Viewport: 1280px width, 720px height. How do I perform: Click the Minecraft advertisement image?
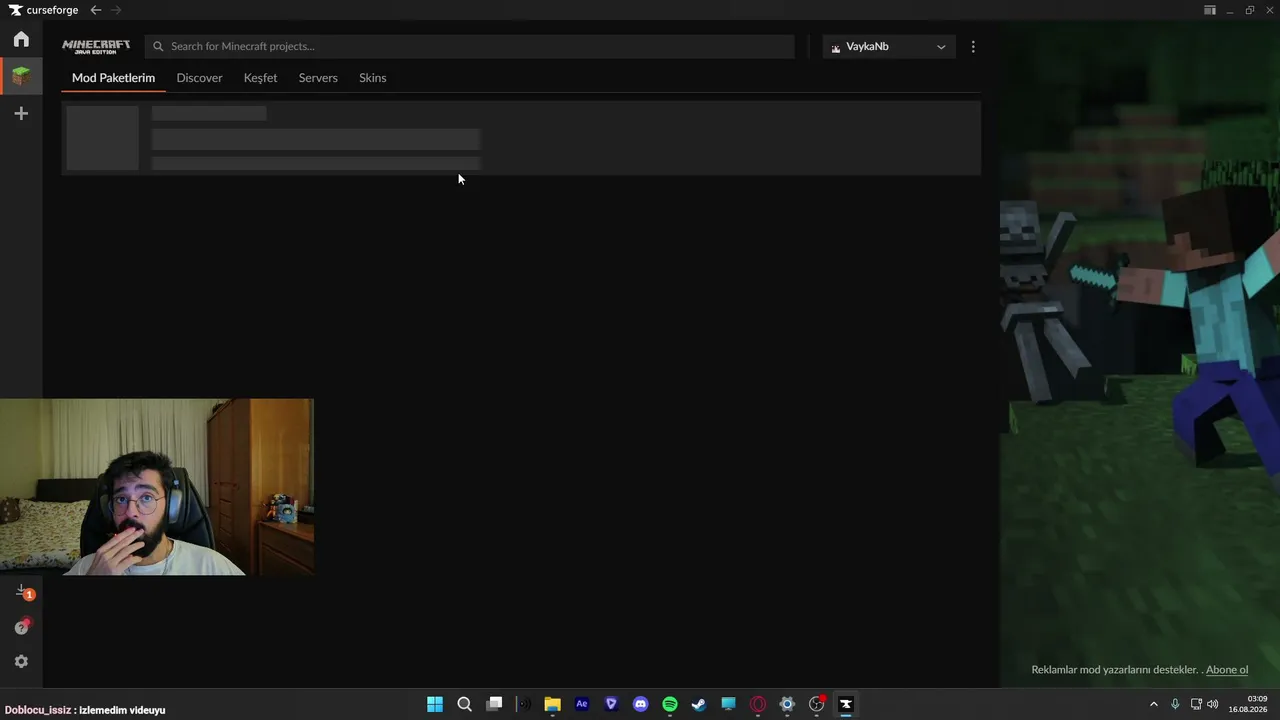(x=1140, y=355)
